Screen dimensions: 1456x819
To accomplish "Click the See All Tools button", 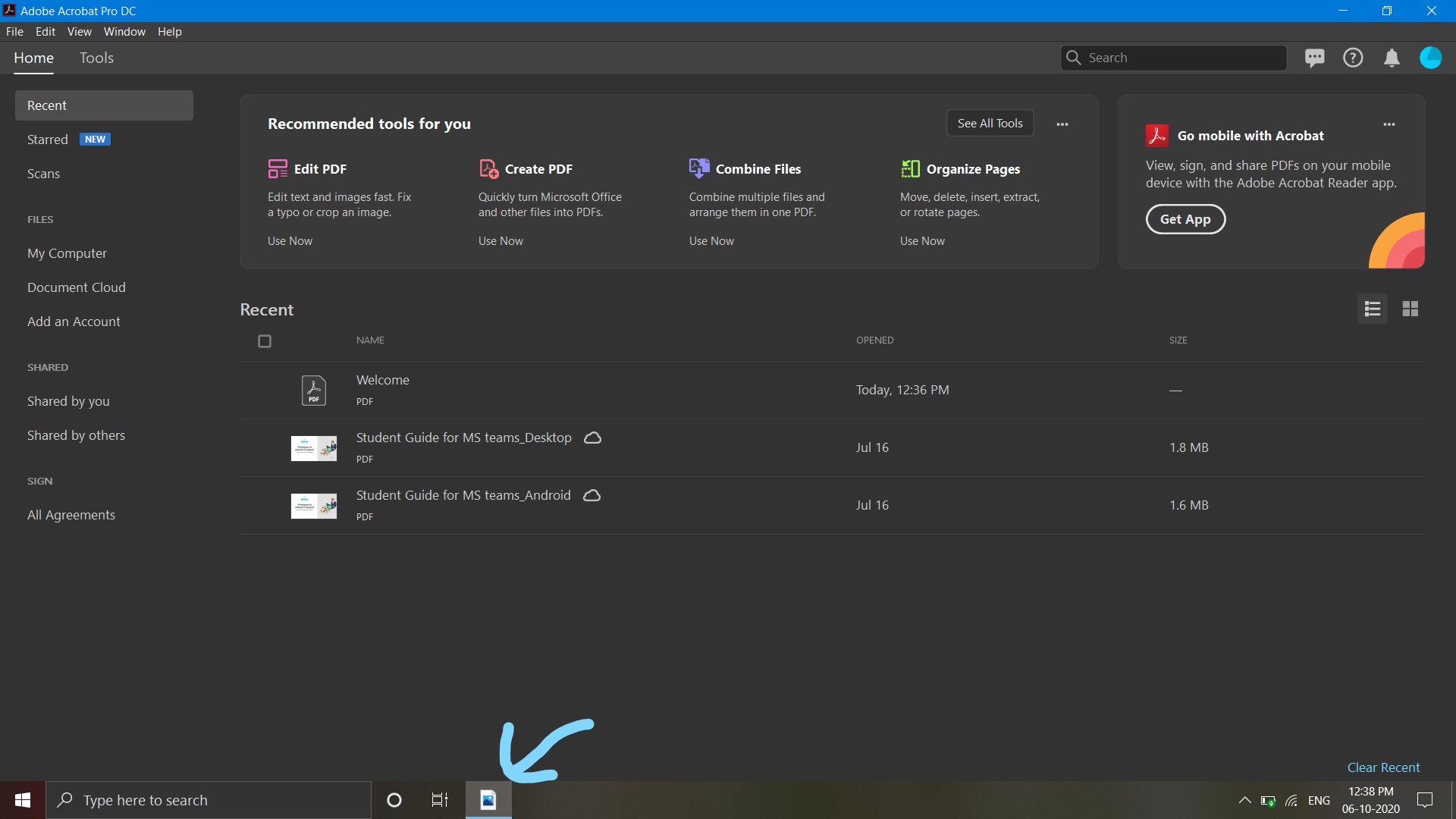I will click(x=990, y=123).
